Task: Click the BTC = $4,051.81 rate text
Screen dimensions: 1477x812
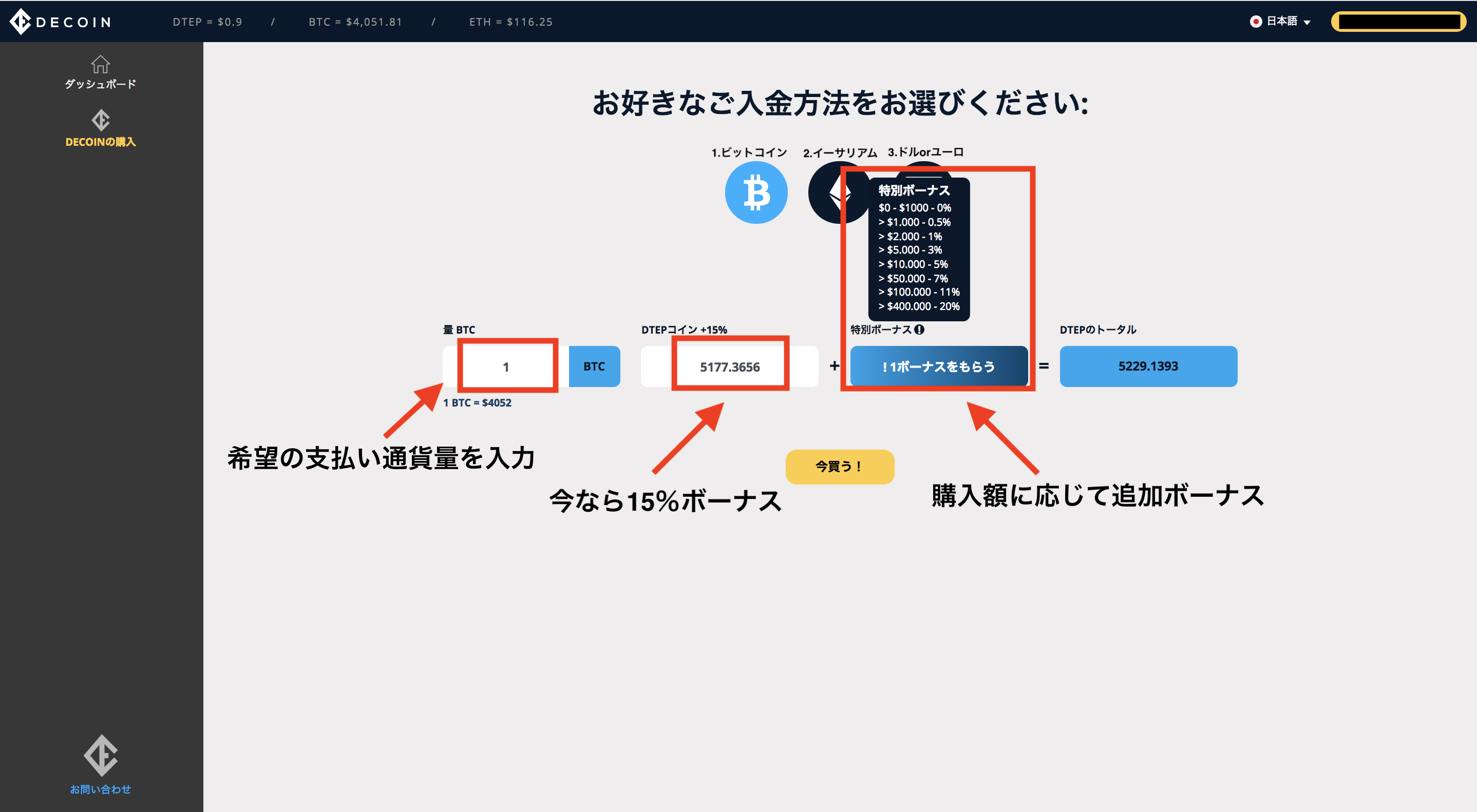Action: click(x=355, y=22)
